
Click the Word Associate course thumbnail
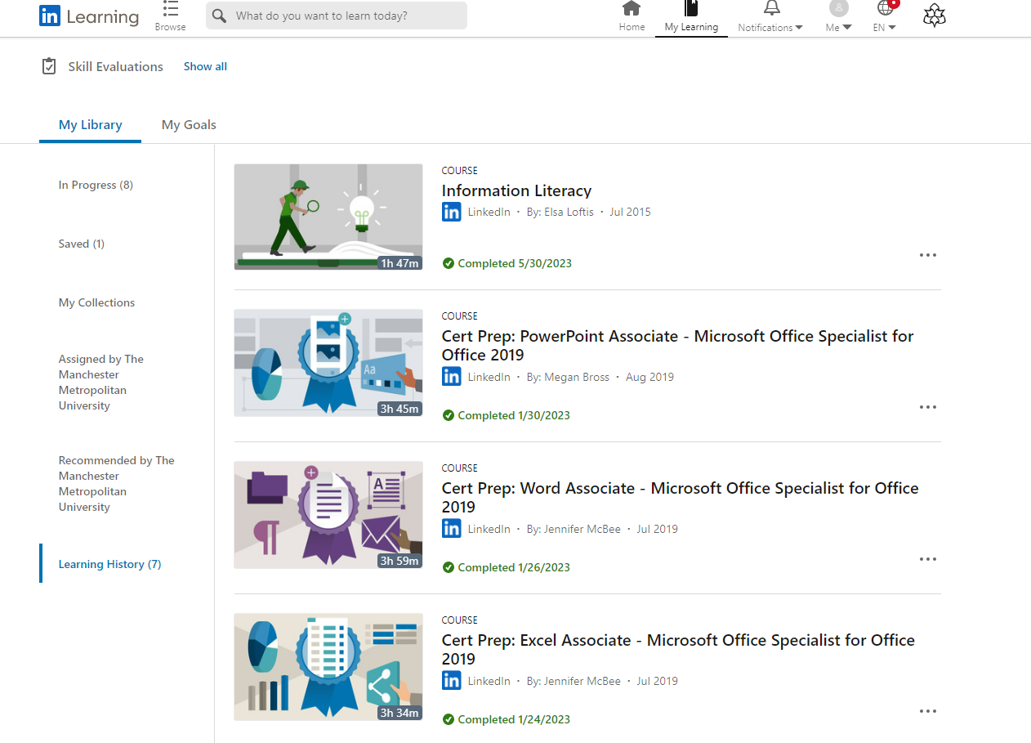point(328,515)
